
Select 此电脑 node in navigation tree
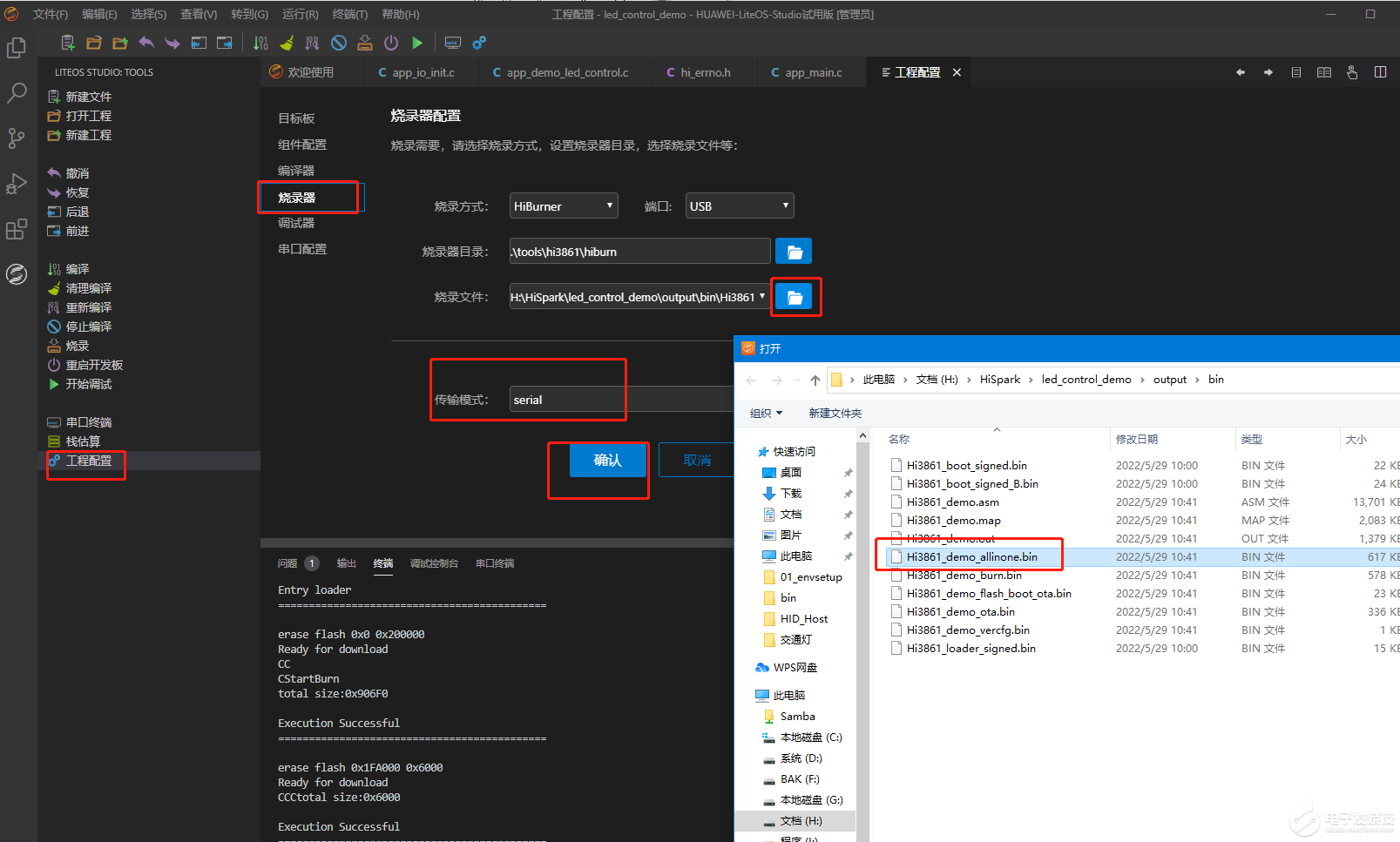[789, 695]
